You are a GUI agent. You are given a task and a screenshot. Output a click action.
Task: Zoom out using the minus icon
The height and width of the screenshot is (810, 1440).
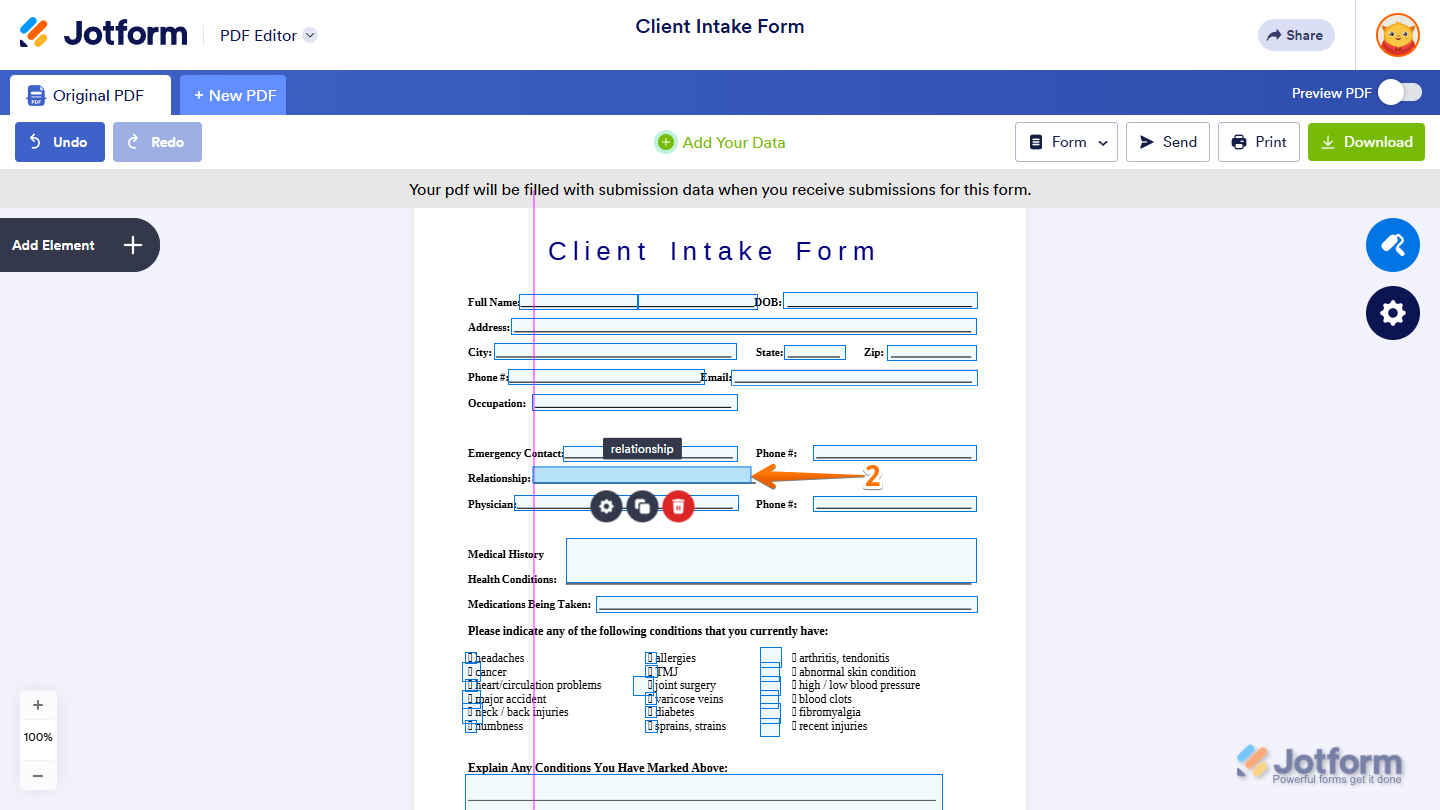coord(38,775)
